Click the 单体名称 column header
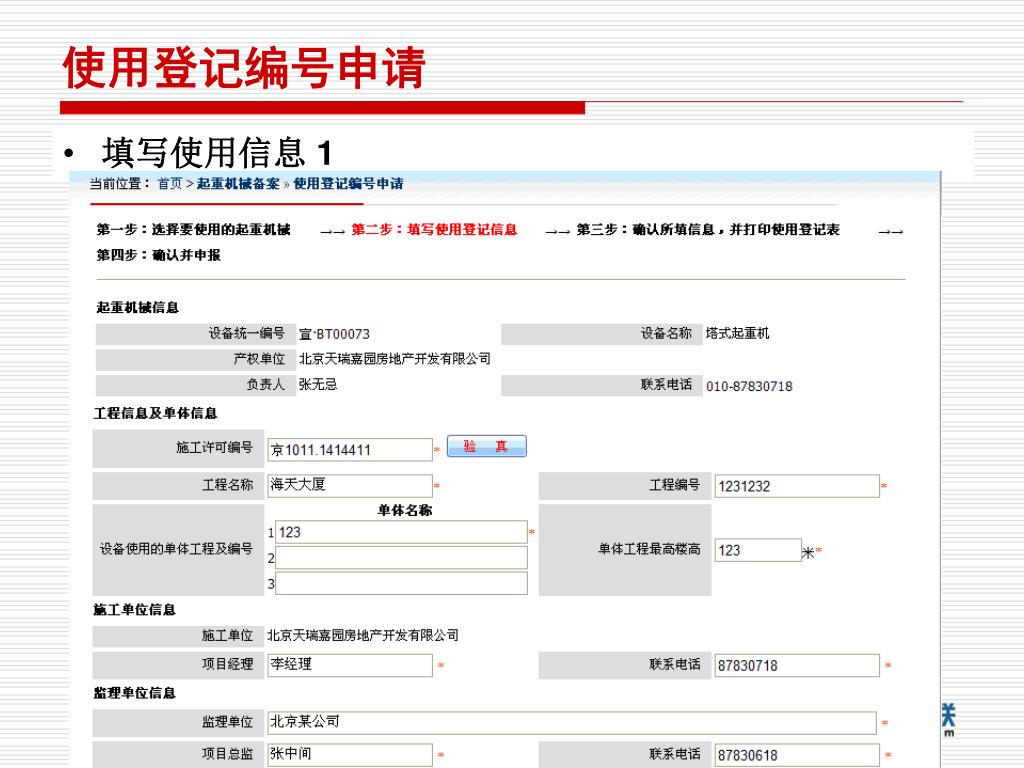Viewport: 1024px width, 768px height. click(405, 511)
